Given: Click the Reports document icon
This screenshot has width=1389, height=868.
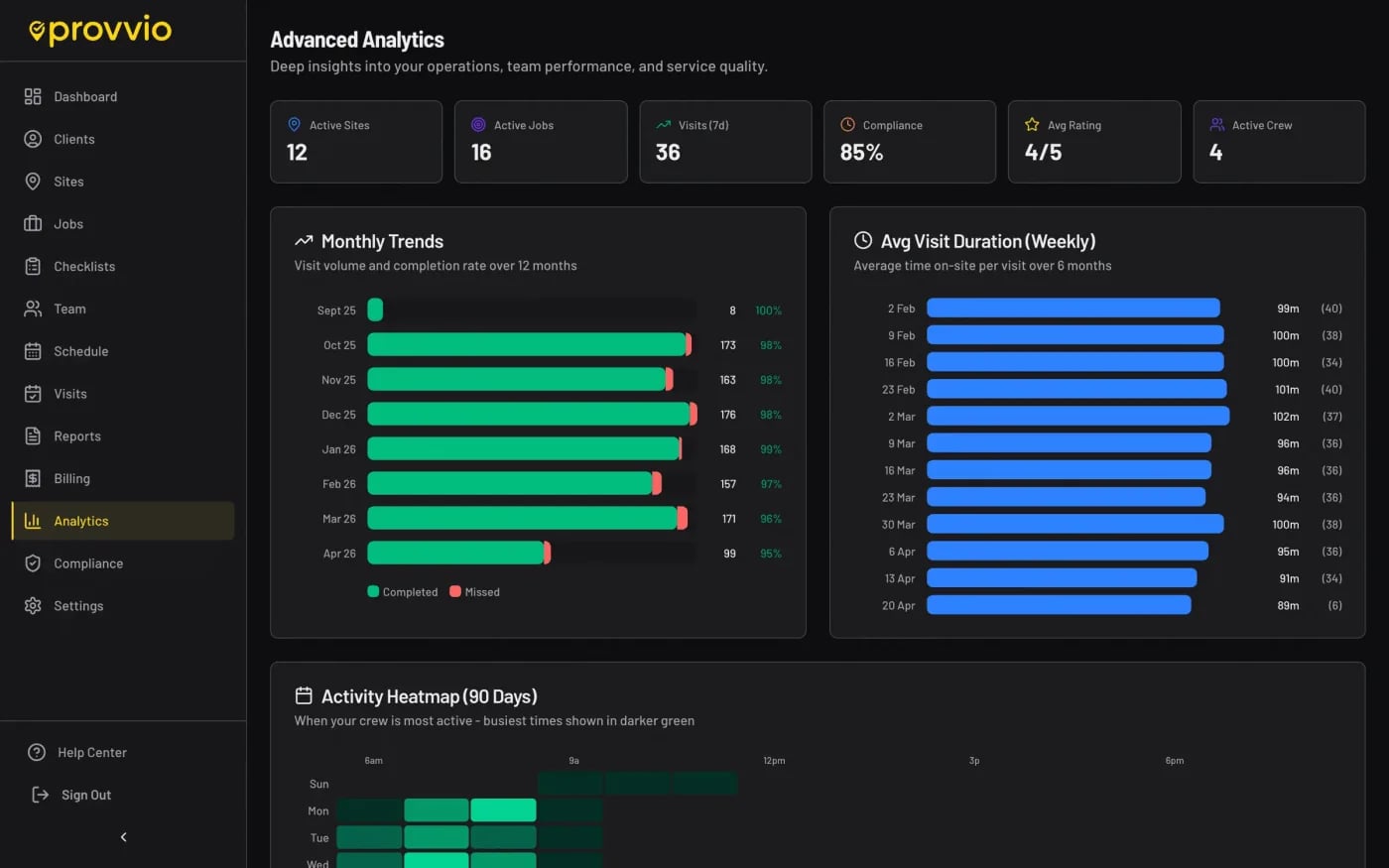Looking at the screenshot, I should [33, 436].
